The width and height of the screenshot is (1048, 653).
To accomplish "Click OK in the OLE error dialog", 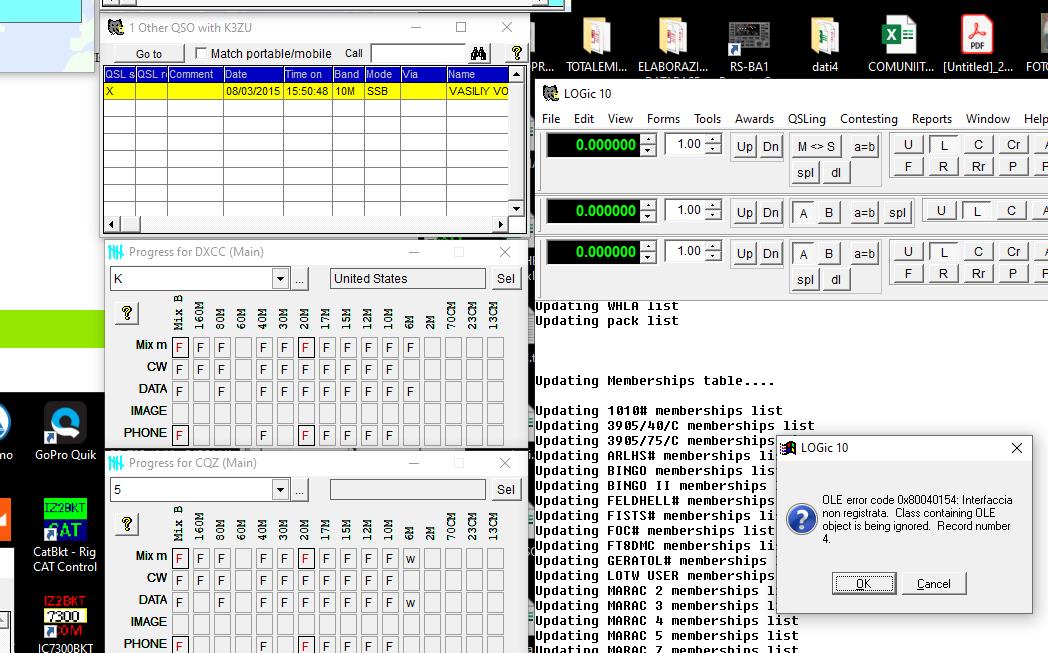I will point(864,583).
